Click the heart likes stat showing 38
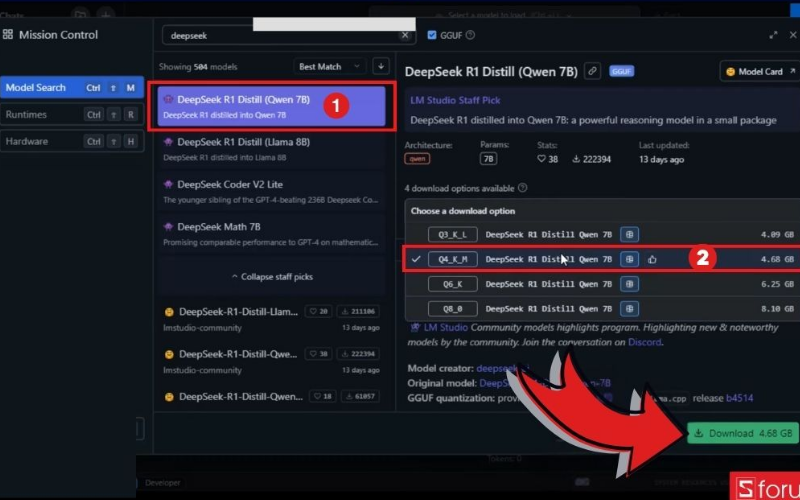 547,159
